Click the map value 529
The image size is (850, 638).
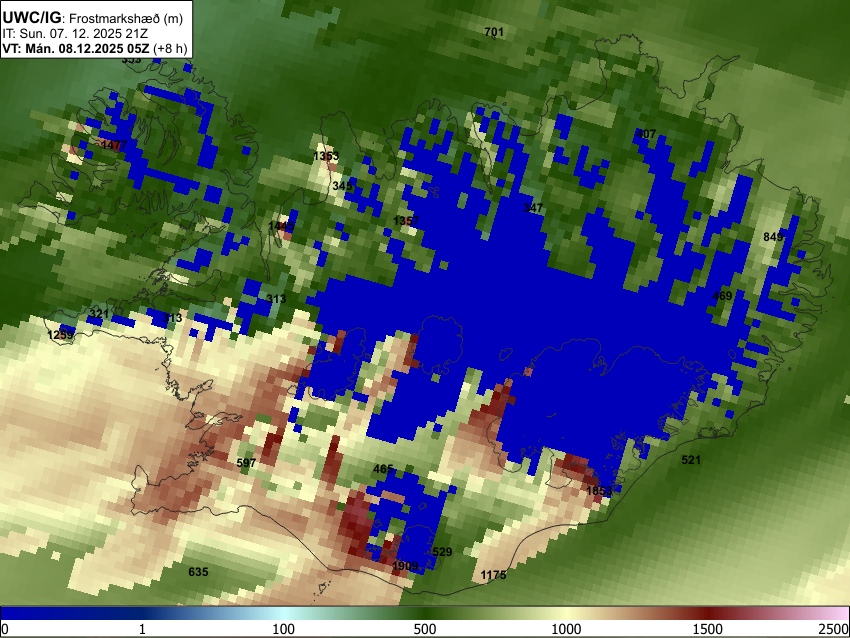click(x=442, y=552)
